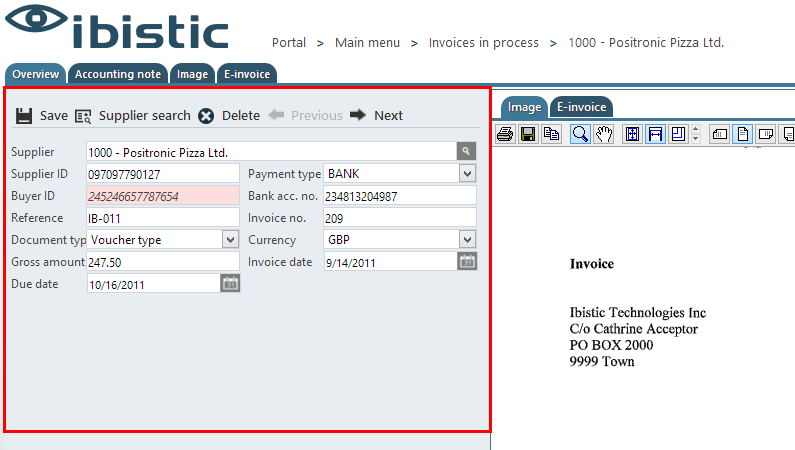This screenshot has height=450, width=795.
Task: Click the upright page orientation icon
Action: click(x=743, y=134)
